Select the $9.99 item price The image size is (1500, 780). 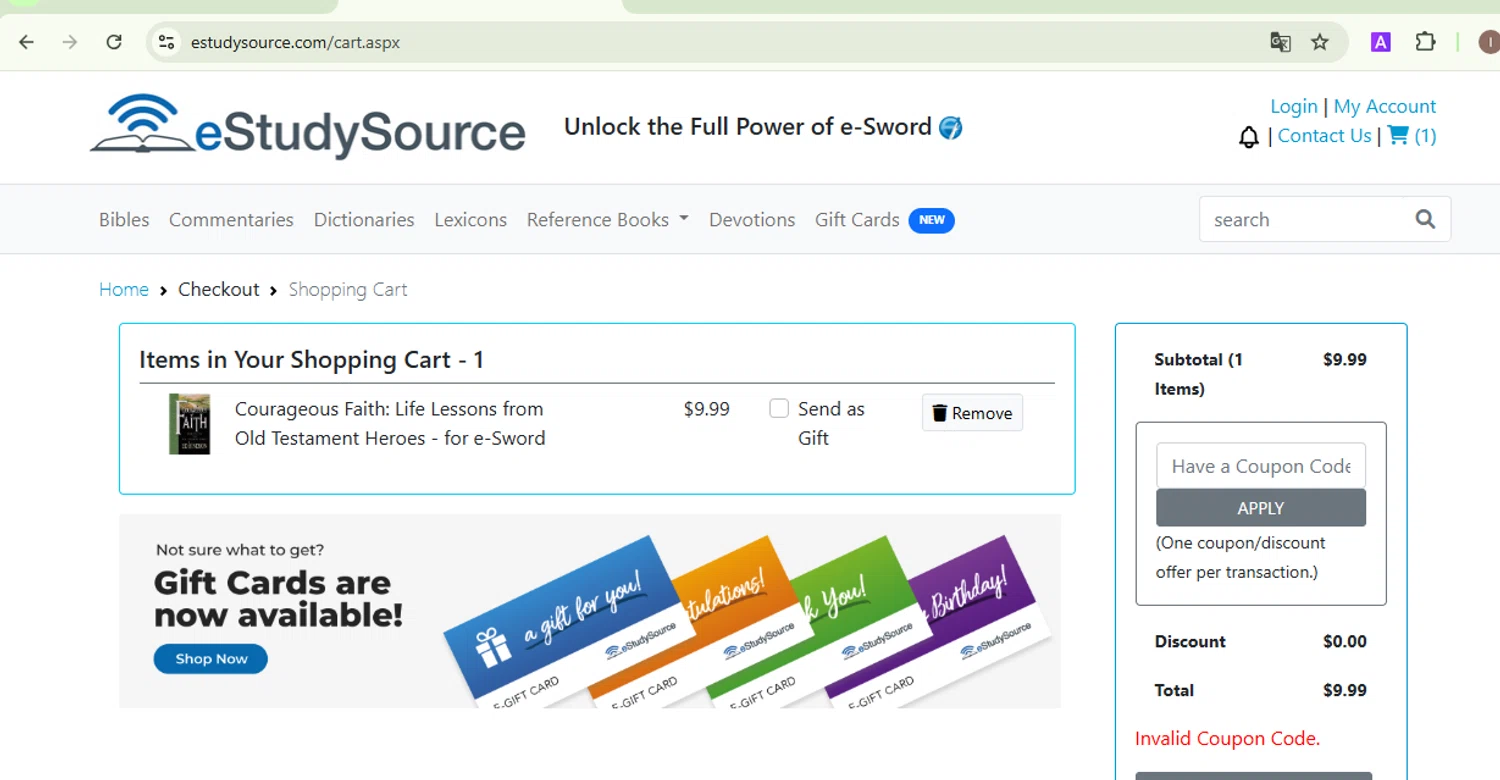click(707, 408)
